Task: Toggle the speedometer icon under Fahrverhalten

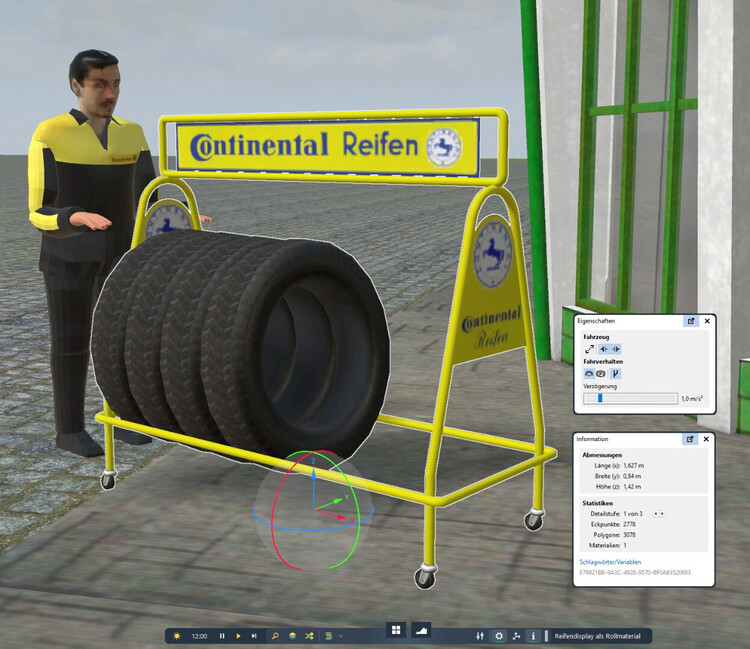Action: (589, 374)
